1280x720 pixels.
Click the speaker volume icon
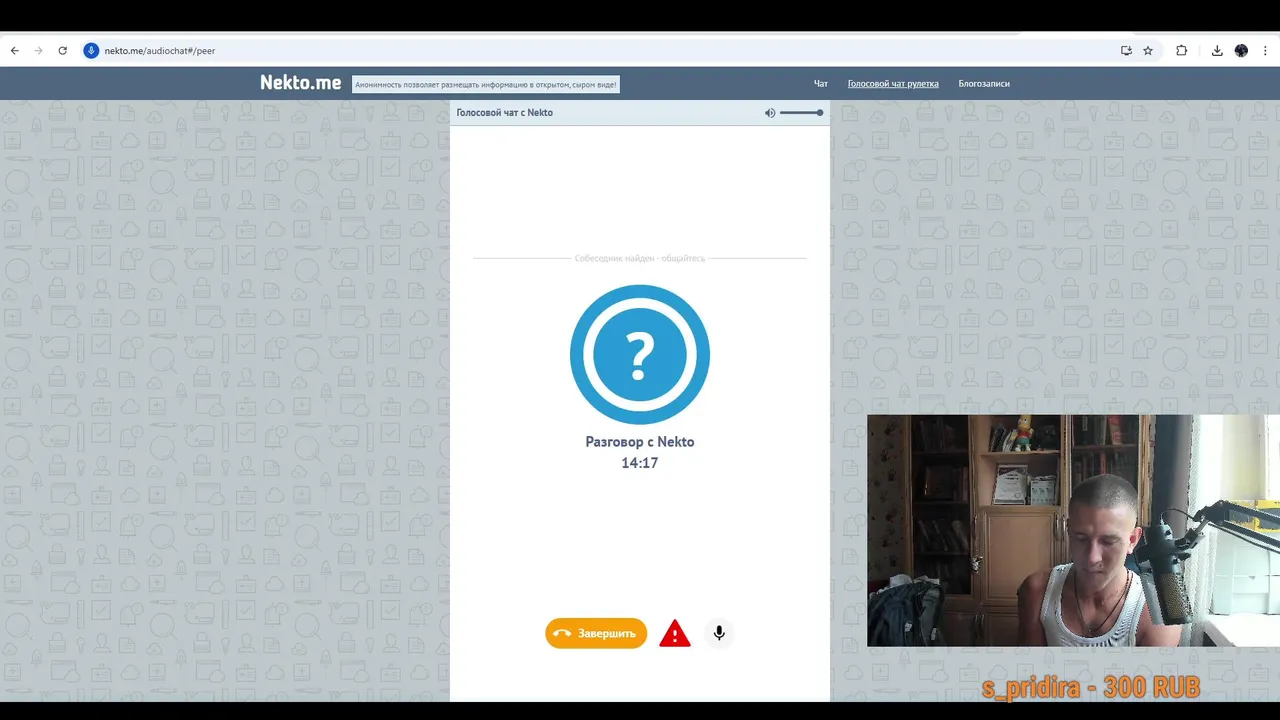pyautogui.click(x=770, y=113)
